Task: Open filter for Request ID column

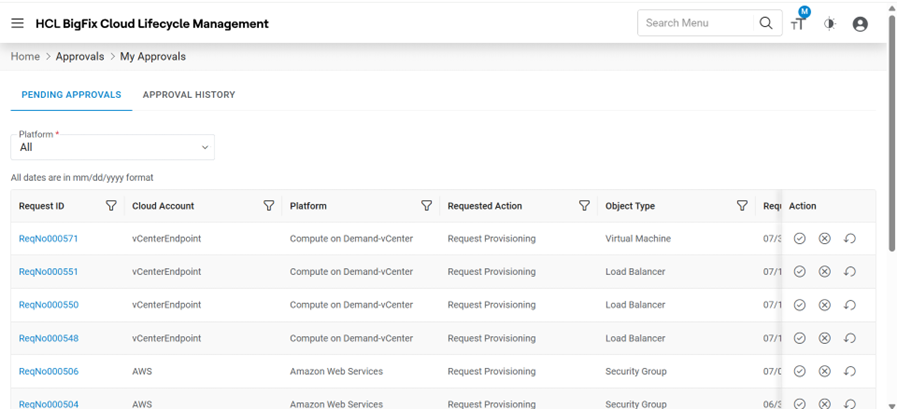Action: click(111, 206)
